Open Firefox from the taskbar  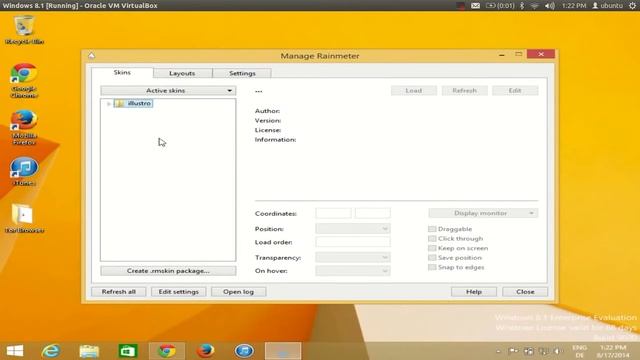click(x=205, y=351)
